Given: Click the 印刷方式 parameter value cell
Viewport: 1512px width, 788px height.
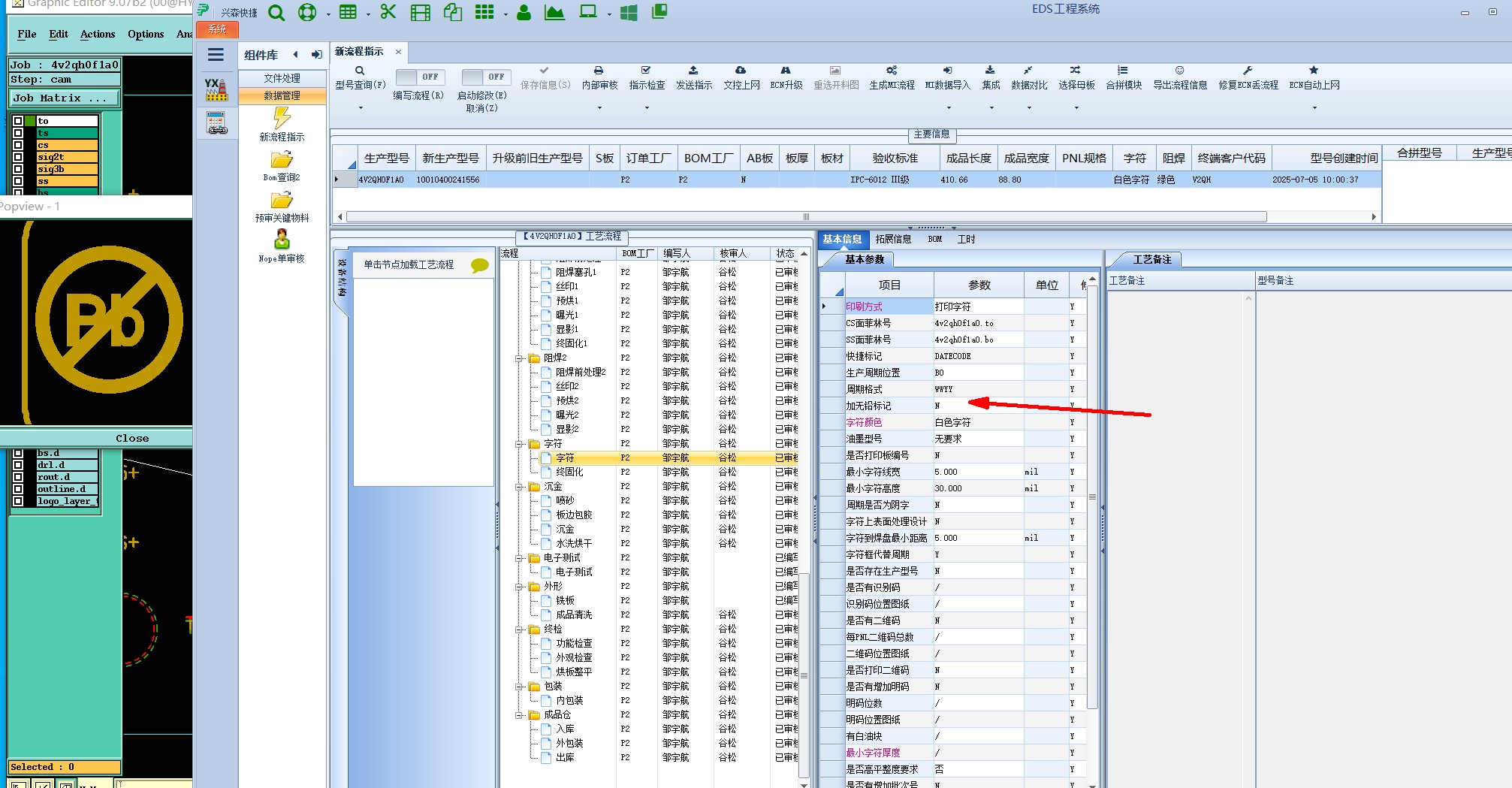Looking at the screenshot, I should point(978,306).
